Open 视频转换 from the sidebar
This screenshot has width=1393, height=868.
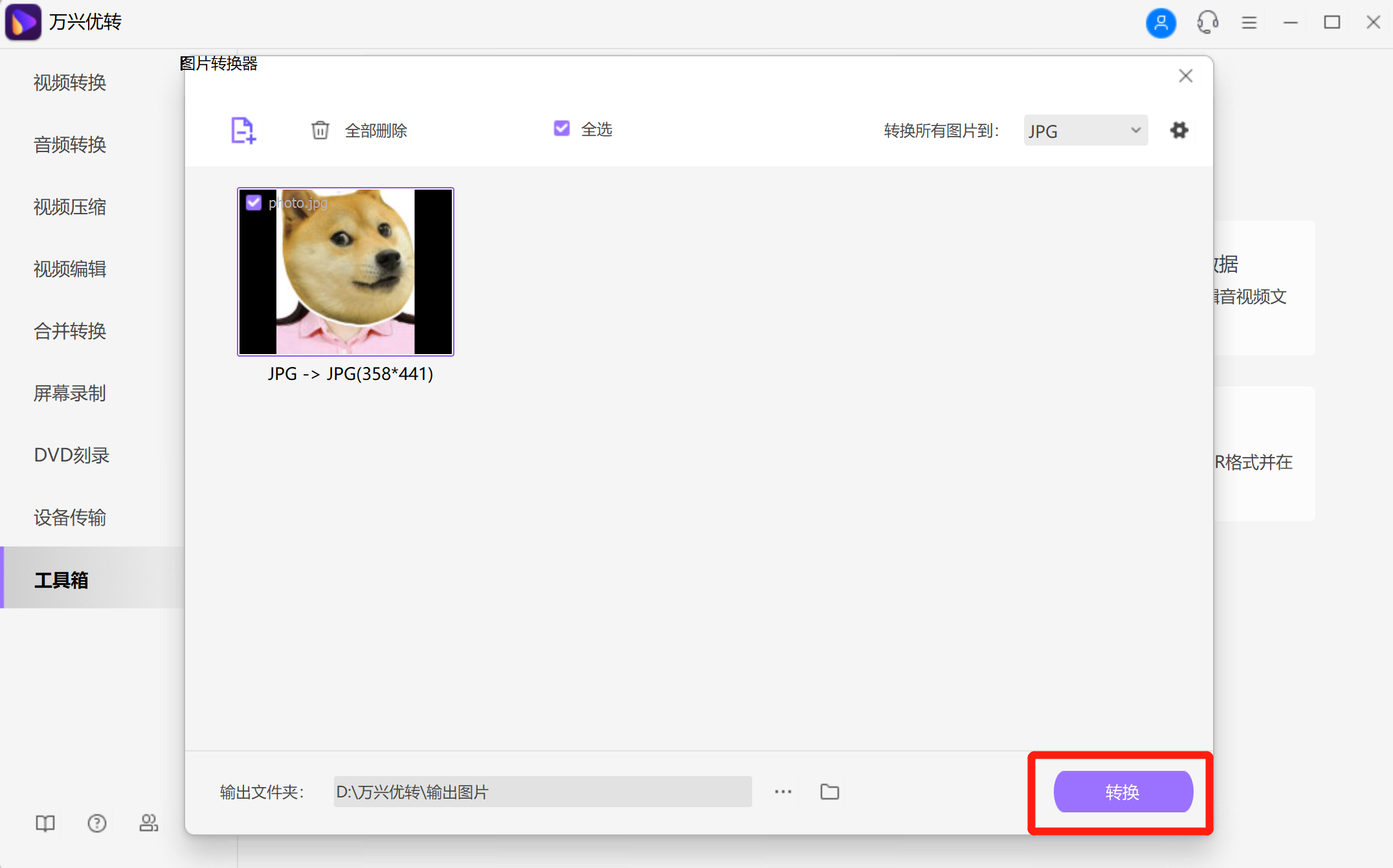pyautogui.click(x=69, y=83)
